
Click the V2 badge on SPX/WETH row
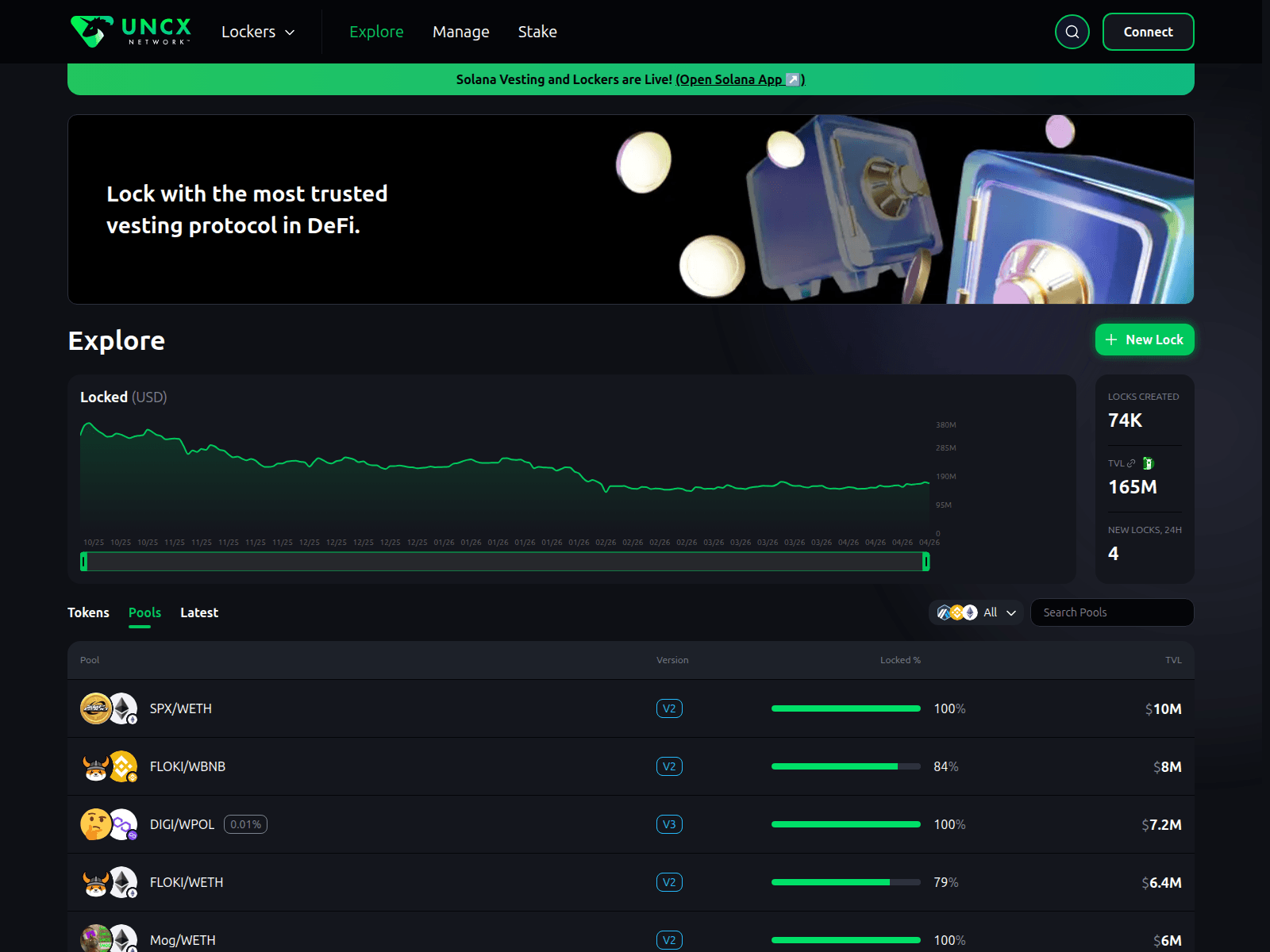(669, 708)
